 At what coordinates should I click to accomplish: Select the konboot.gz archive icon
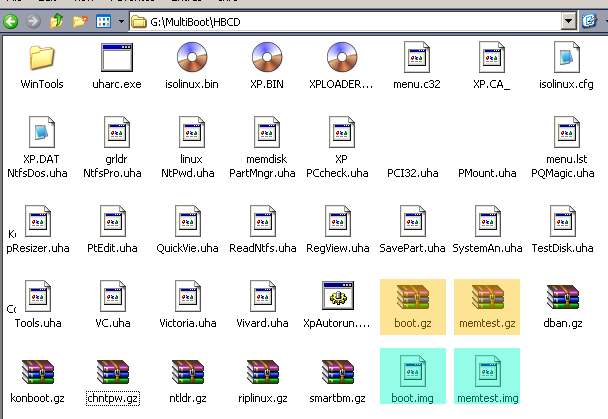38,372
